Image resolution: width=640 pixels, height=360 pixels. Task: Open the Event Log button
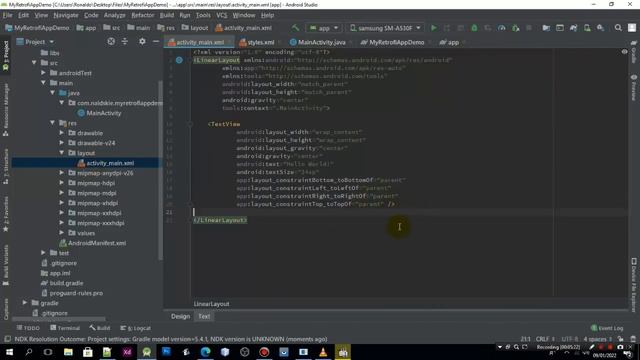(607, 328)
